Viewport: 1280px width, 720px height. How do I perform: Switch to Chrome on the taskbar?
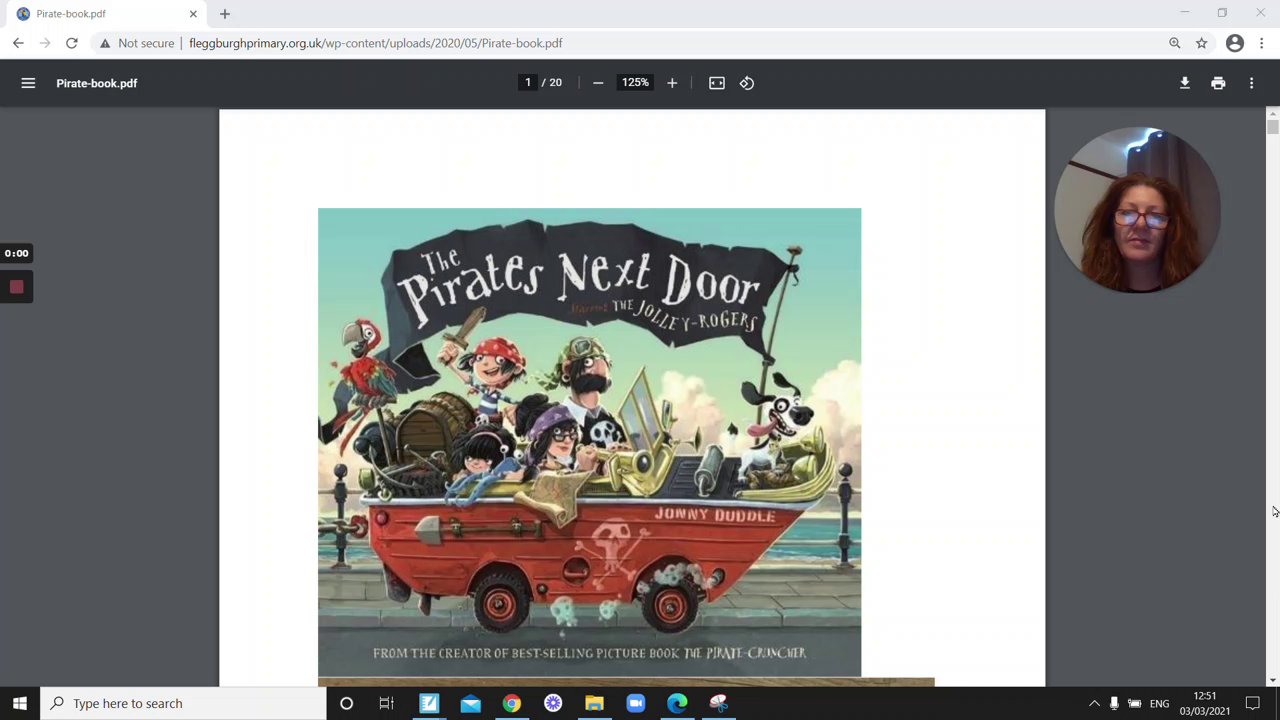coord(511,703)
